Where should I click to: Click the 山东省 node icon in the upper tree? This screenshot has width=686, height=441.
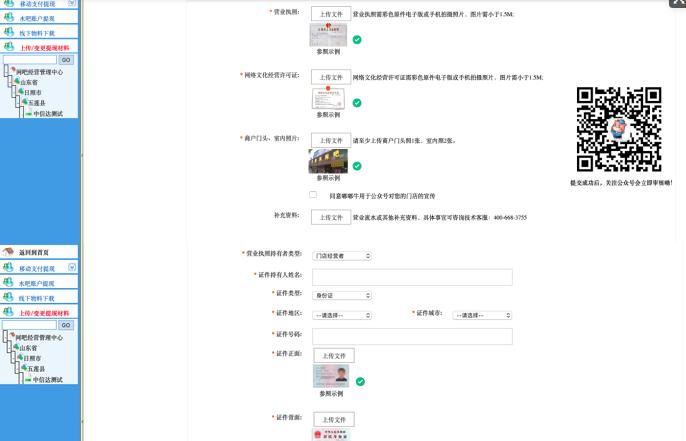tap(17, 81)
